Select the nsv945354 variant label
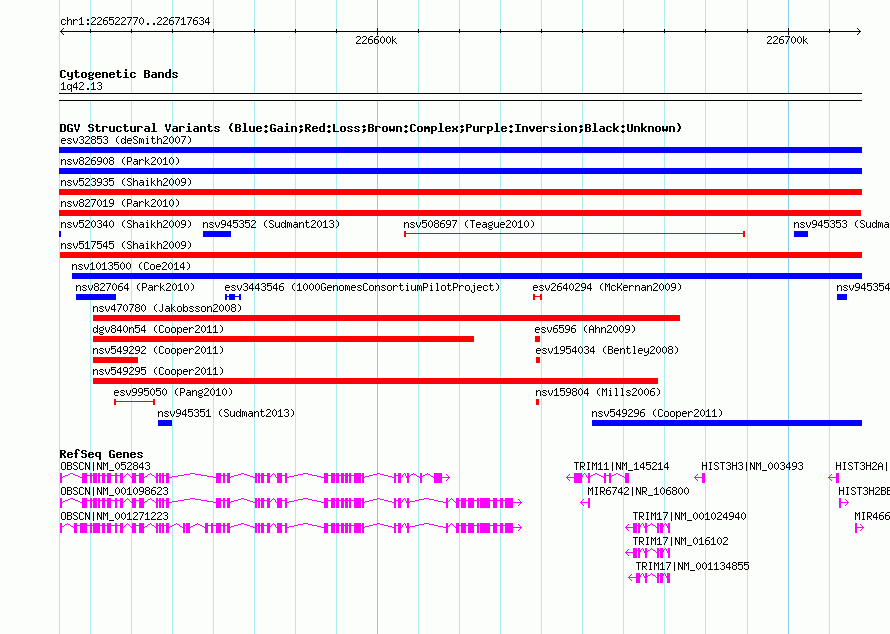This screenshot has height=634, width=890. (863, 287)
